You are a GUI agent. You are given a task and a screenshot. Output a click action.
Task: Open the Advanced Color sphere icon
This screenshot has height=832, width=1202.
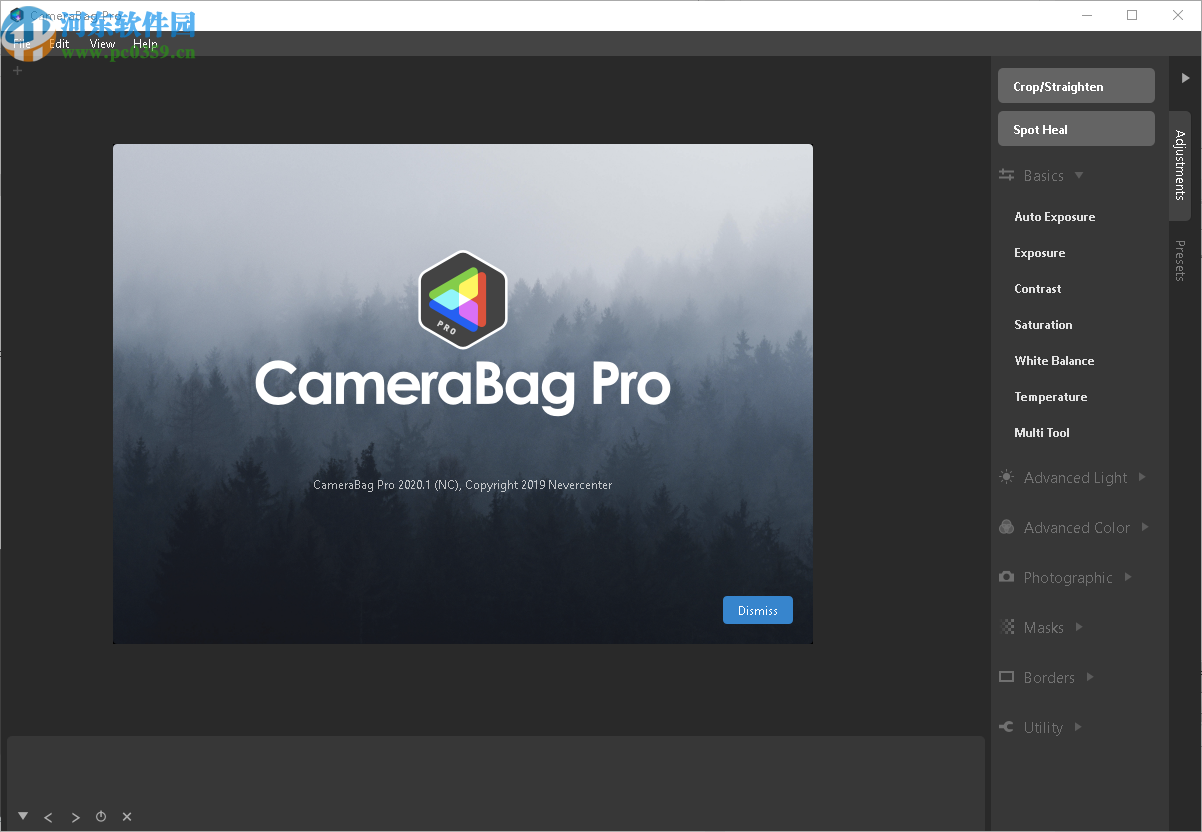pyautogui.click(x=1005, y=527)
